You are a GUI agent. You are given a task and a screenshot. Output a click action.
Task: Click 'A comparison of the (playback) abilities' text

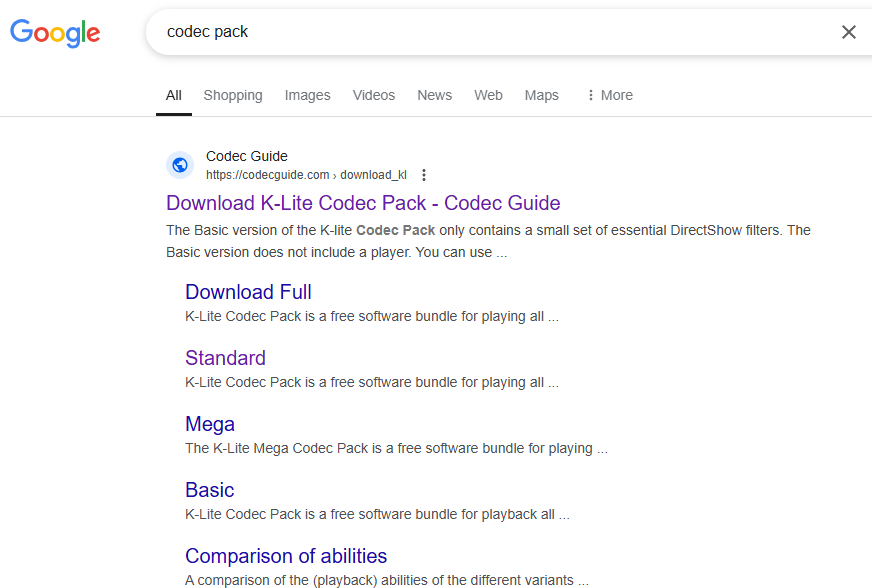click(x=387, y=580)
